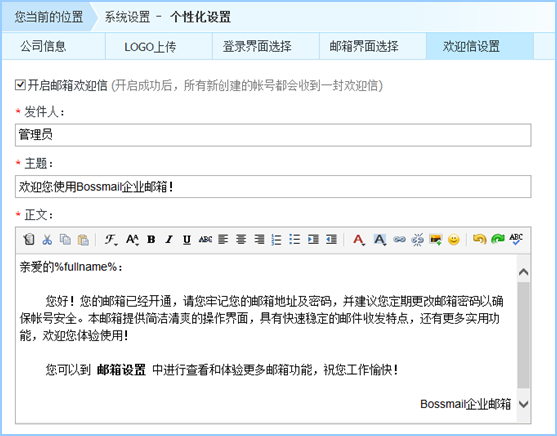Click the underline button
Screen dimensions: 557x436
click(x=187, y=240)
